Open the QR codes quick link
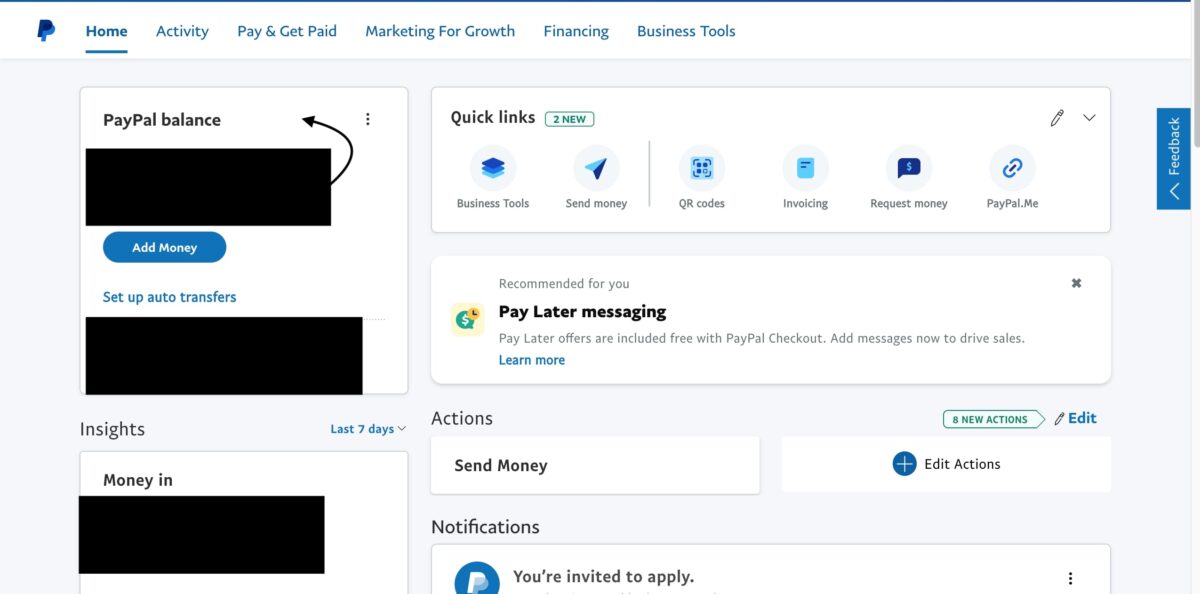This screenshot has height=594, width=1200. click(x=701, y=169)
